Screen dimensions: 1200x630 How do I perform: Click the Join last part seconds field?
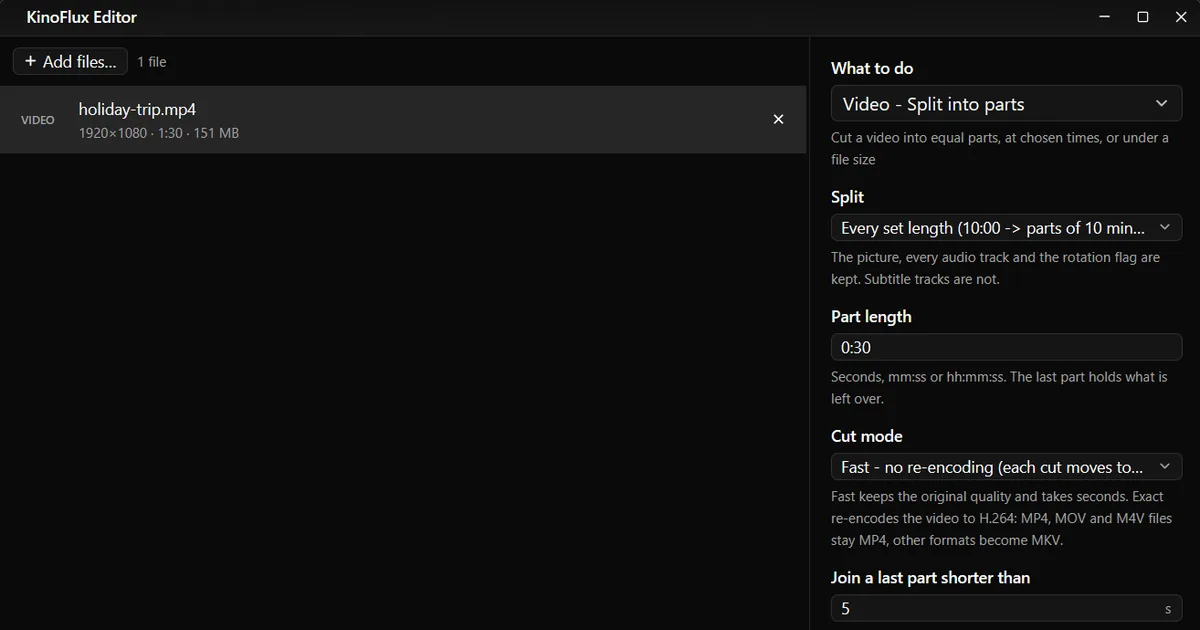pos(1006,608)
